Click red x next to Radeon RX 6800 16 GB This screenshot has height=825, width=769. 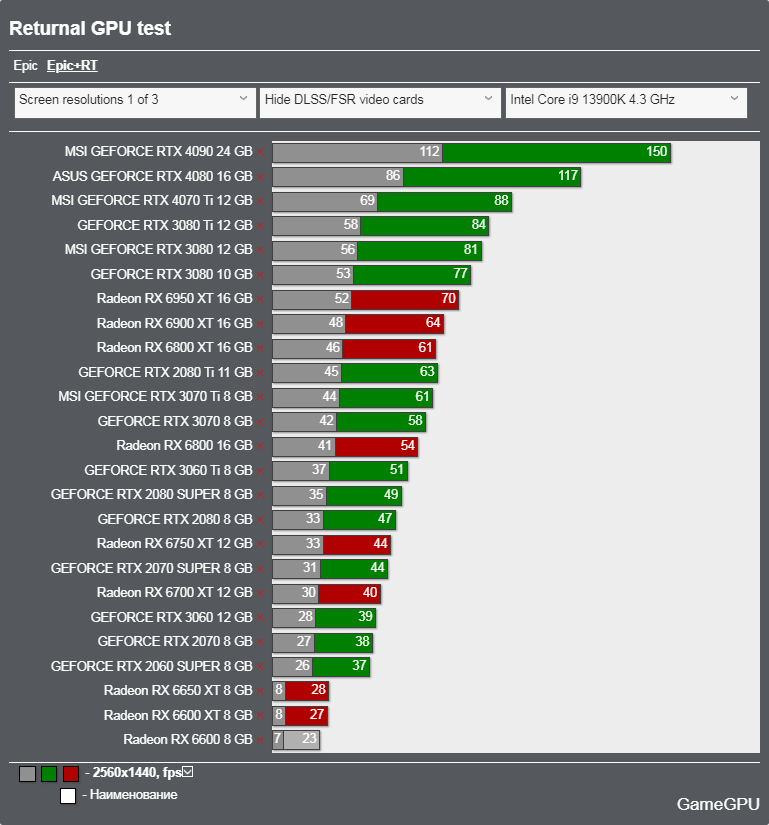pos(260,446)
